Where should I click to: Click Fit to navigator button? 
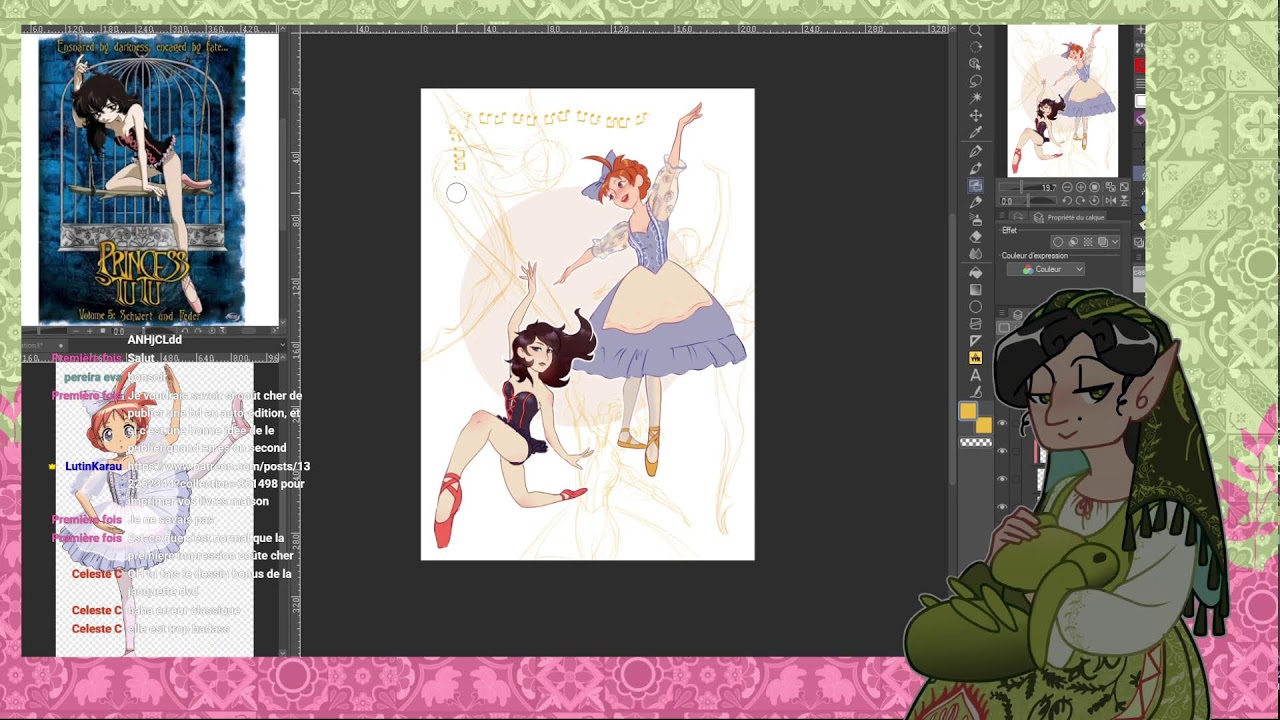pyautogui.click(x=1094, y=187)
